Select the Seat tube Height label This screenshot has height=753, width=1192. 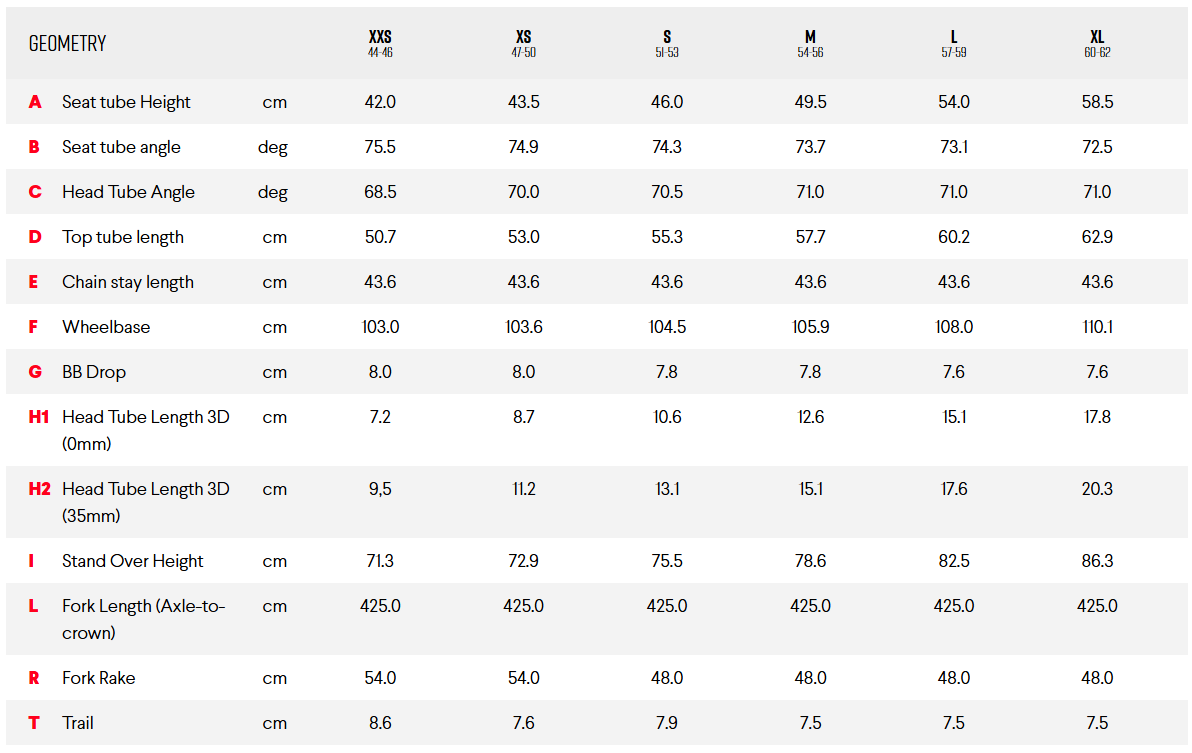click(x=126, y=102)
